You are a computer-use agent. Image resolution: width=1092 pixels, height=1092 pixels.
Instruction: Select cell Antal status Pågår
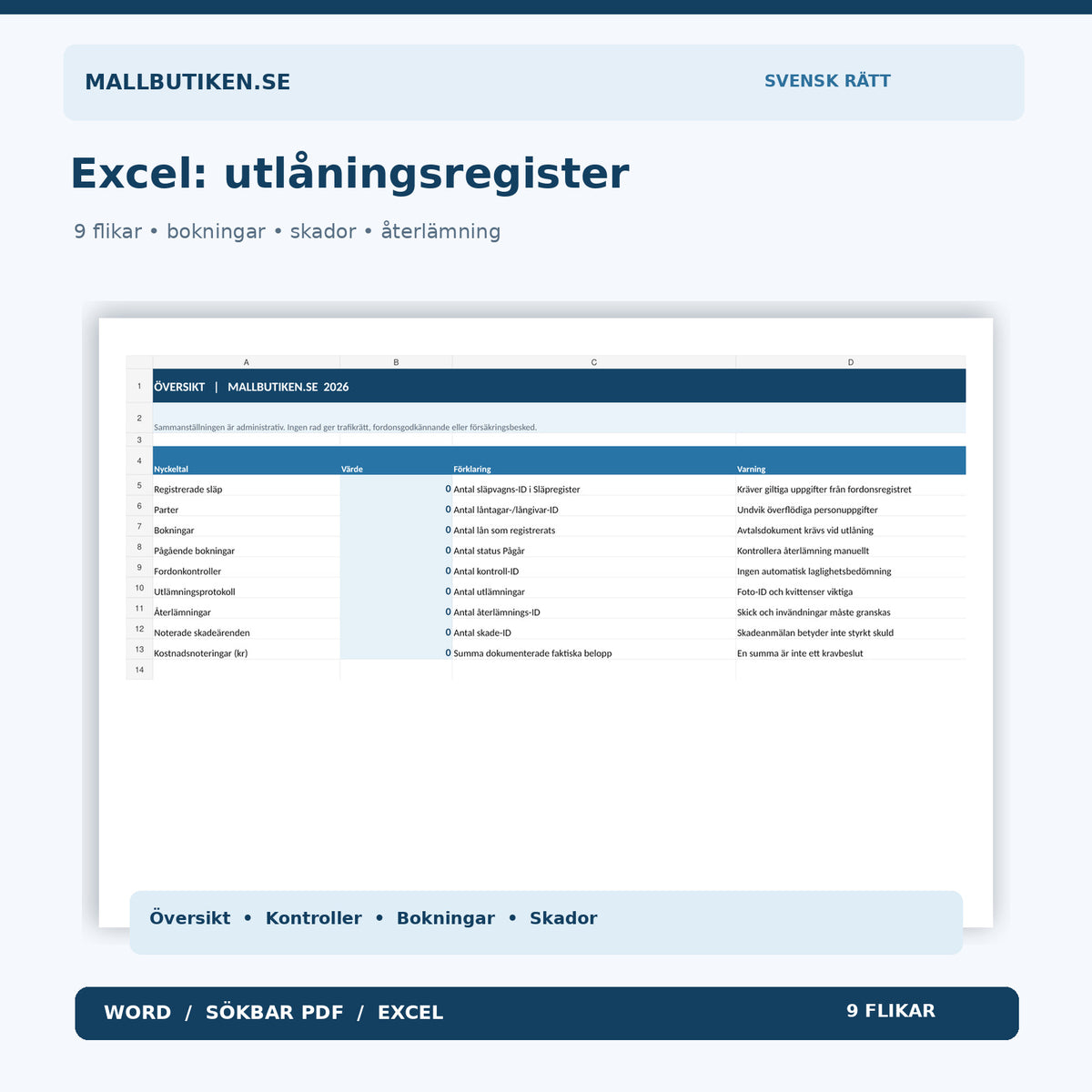pos(594,547)
